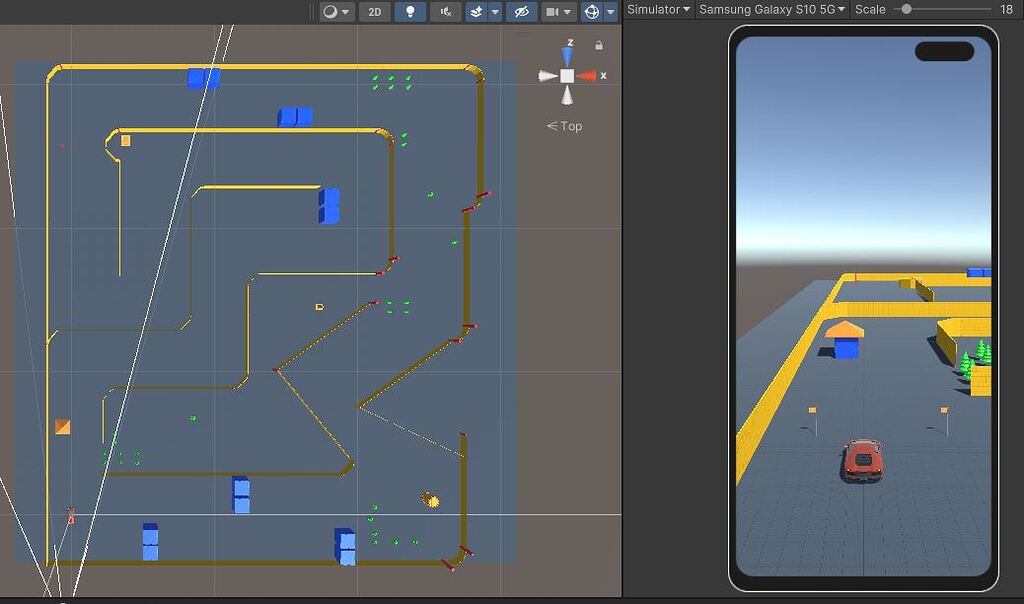Click the padlock icon above the gizmo

(598, 45)
